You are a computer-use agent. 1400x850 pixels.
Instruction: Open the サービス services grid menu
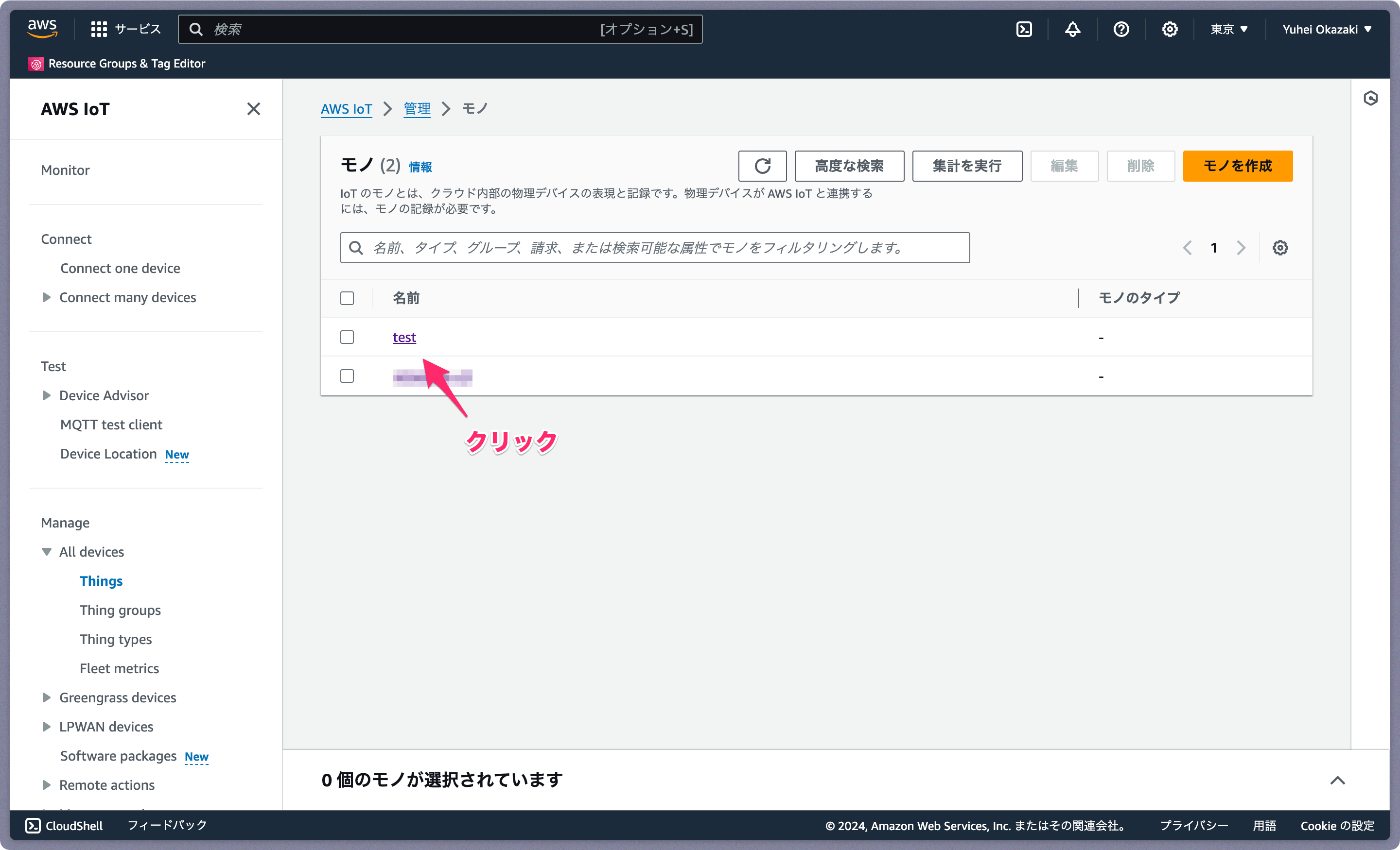tap(126, 29)
